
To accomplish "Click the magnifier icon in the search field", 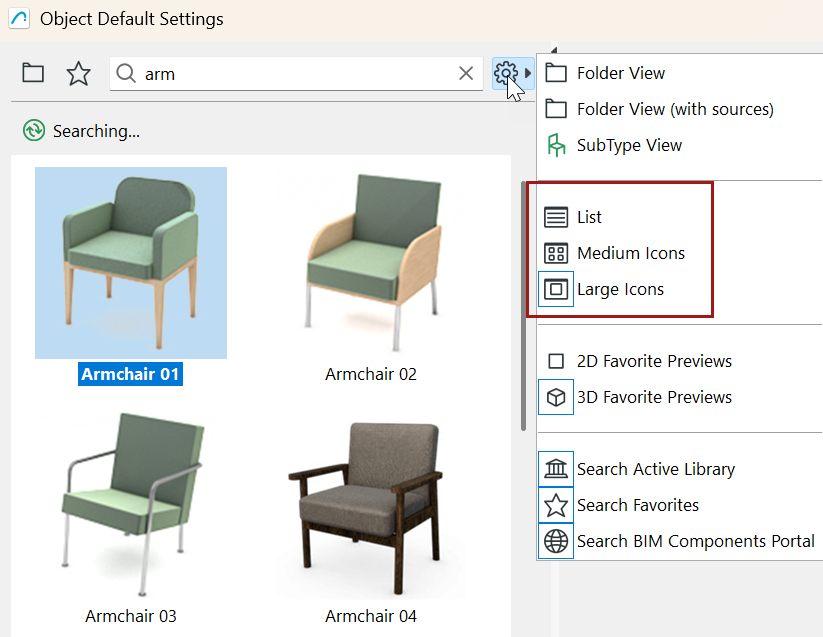I will [126, 73].
